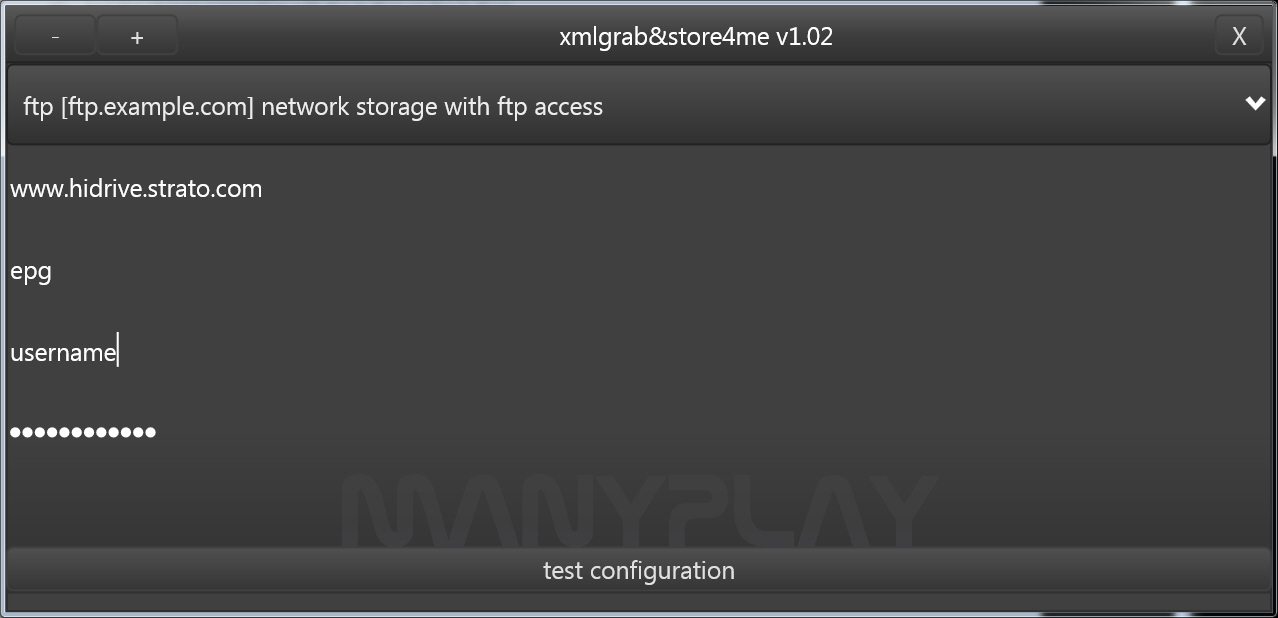Click "network storage with ftp access" label

(432, 107)
